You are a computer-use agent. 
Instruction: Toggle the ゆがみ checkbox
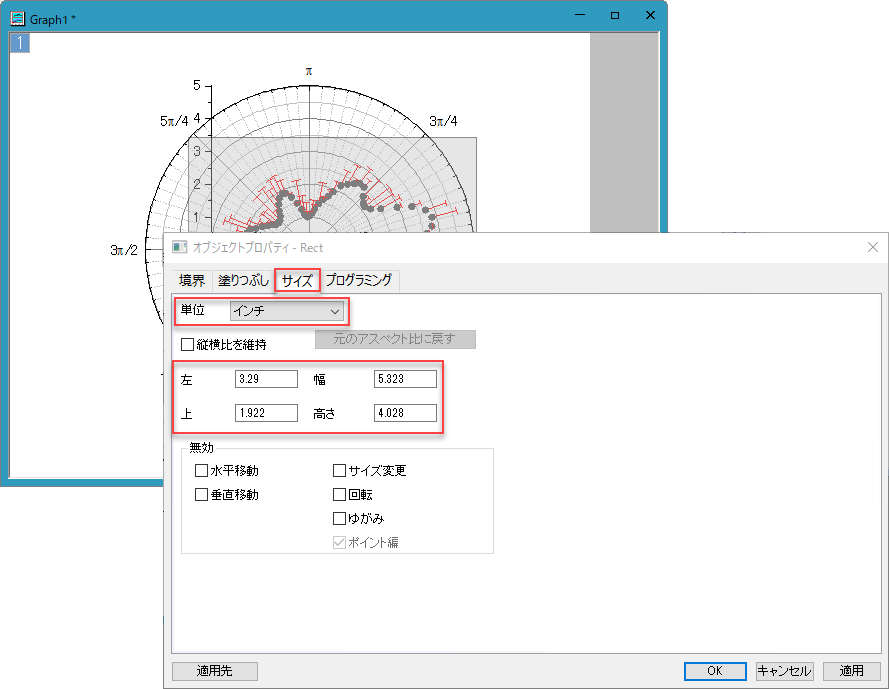[x=339, y=518]
